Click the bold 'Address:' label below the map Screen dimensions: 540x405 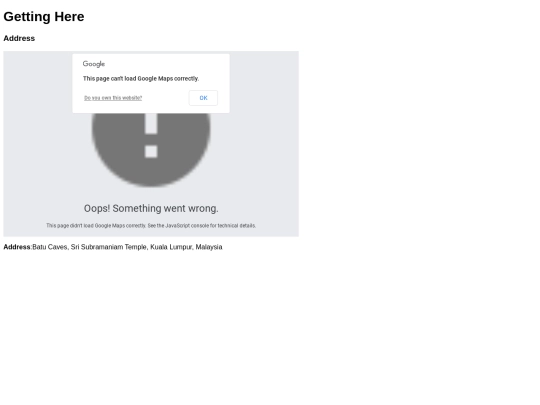coord(18,247)
